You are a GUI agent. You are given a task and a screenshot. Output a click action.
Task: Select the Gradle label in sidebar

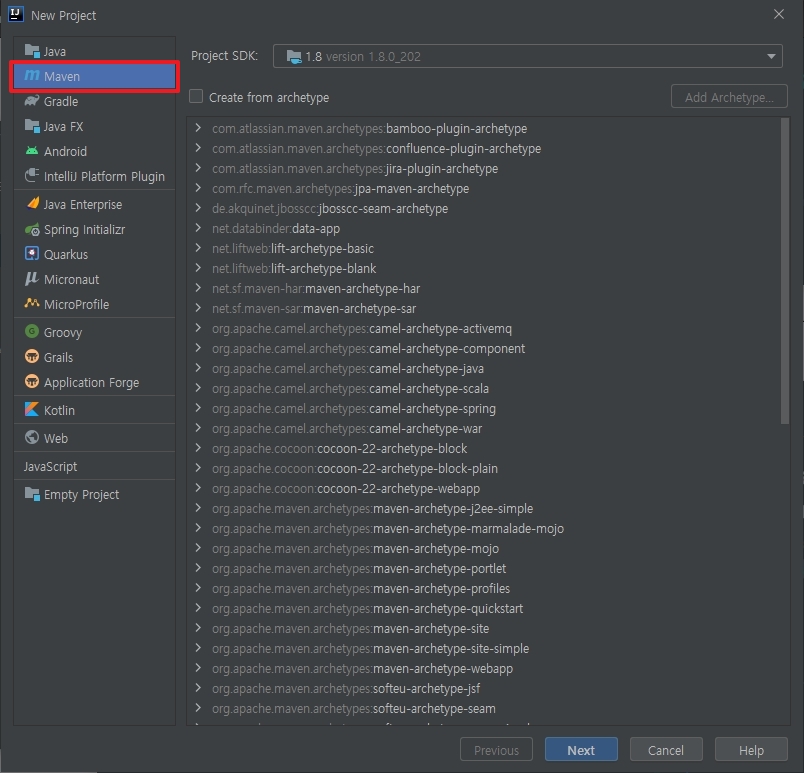61,101
